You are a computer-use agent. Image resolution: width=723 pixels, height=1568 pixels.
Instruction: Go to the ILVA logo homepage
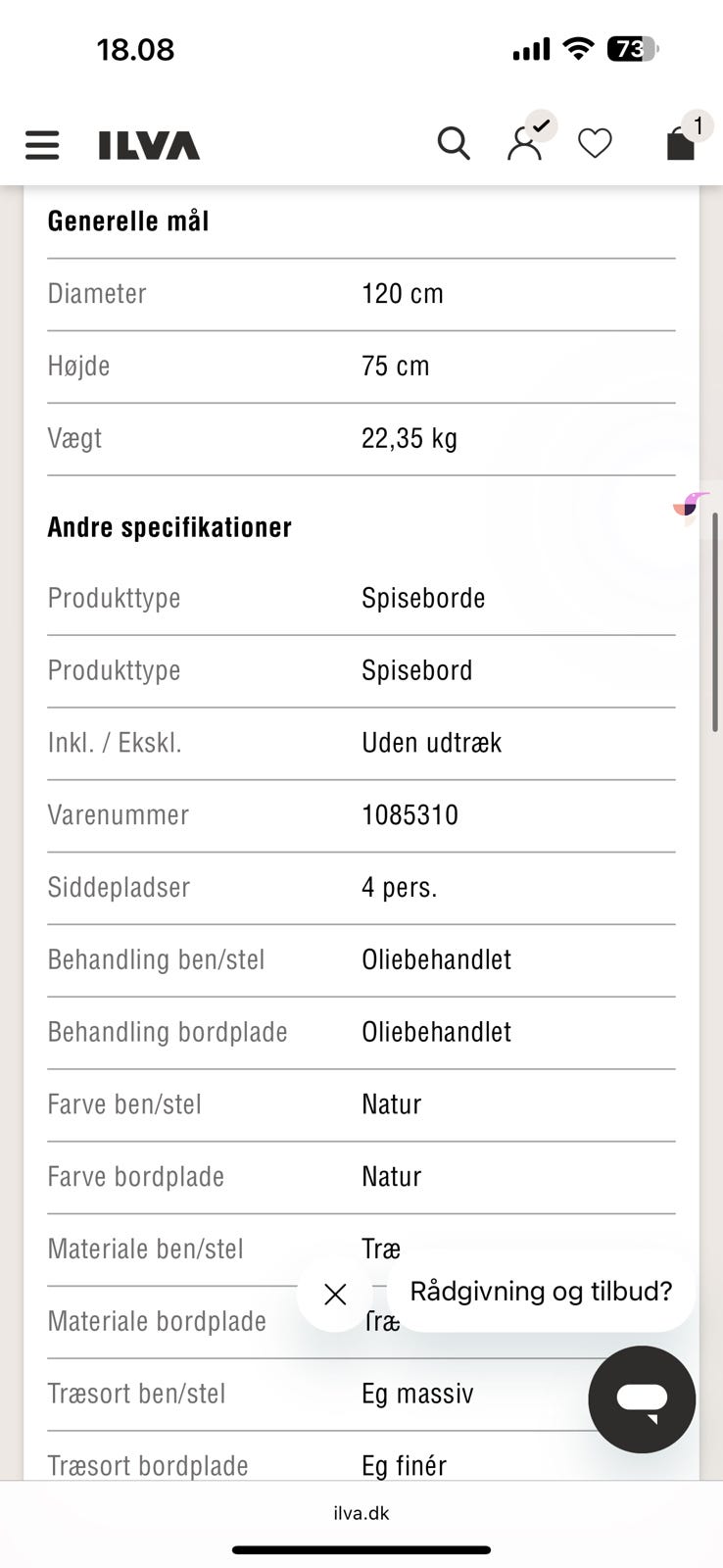pyautogui.click(x=149, y=146)
